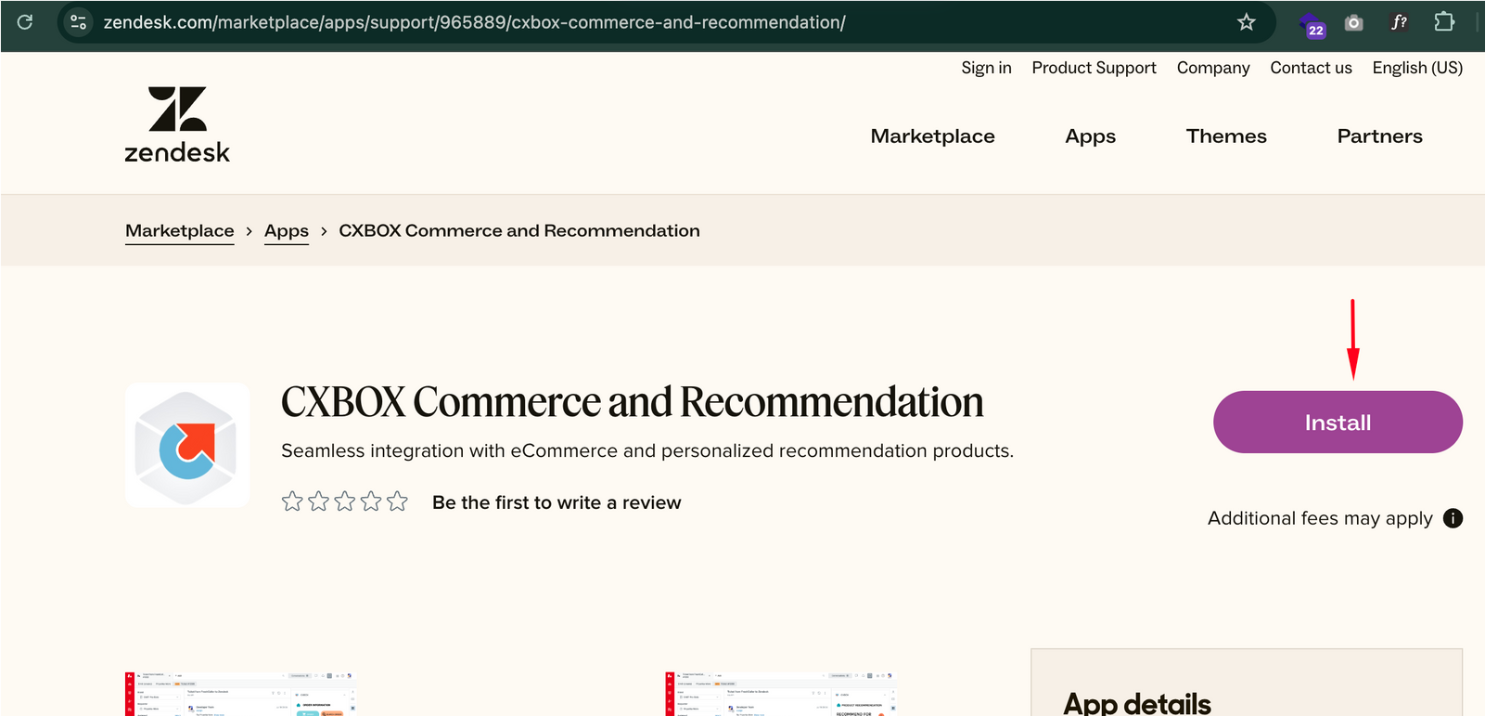Click the extension icon with 22 badge
The height and width of the screenshot is (716, 1498).
1311,23
